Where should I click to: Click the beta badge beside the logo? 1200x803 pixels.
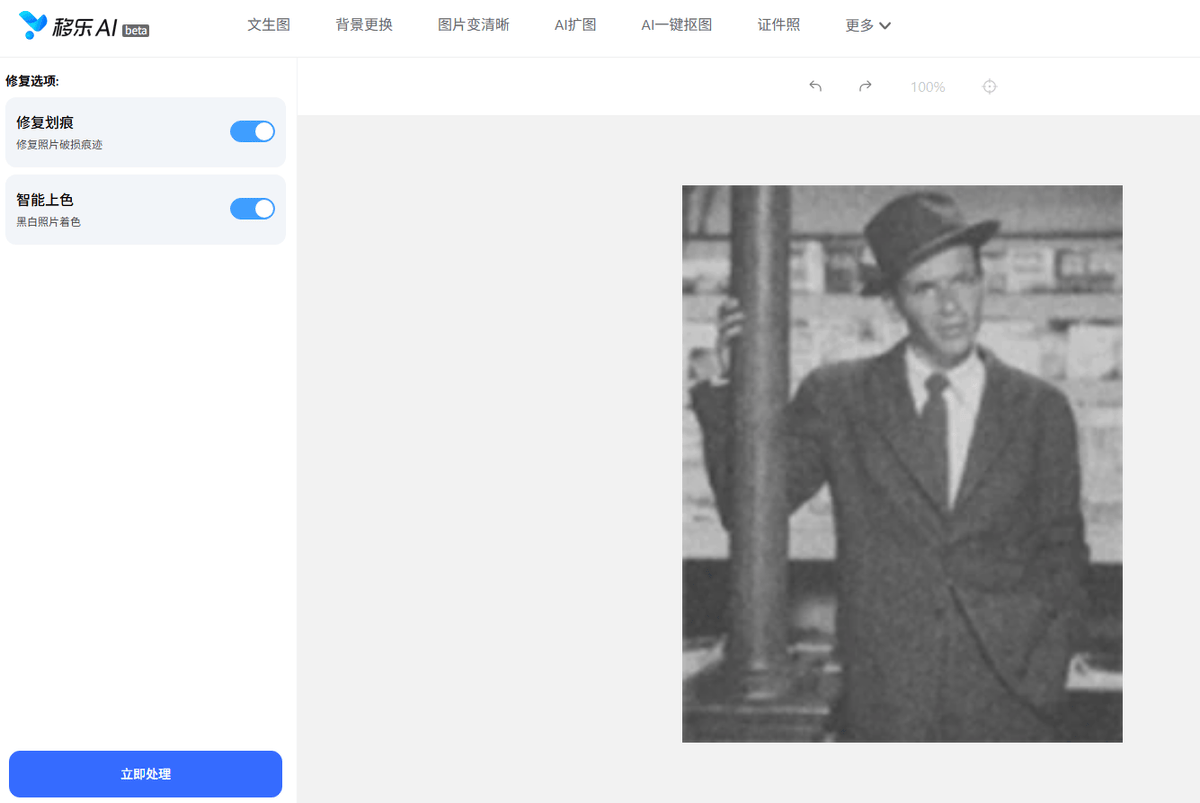135,31
